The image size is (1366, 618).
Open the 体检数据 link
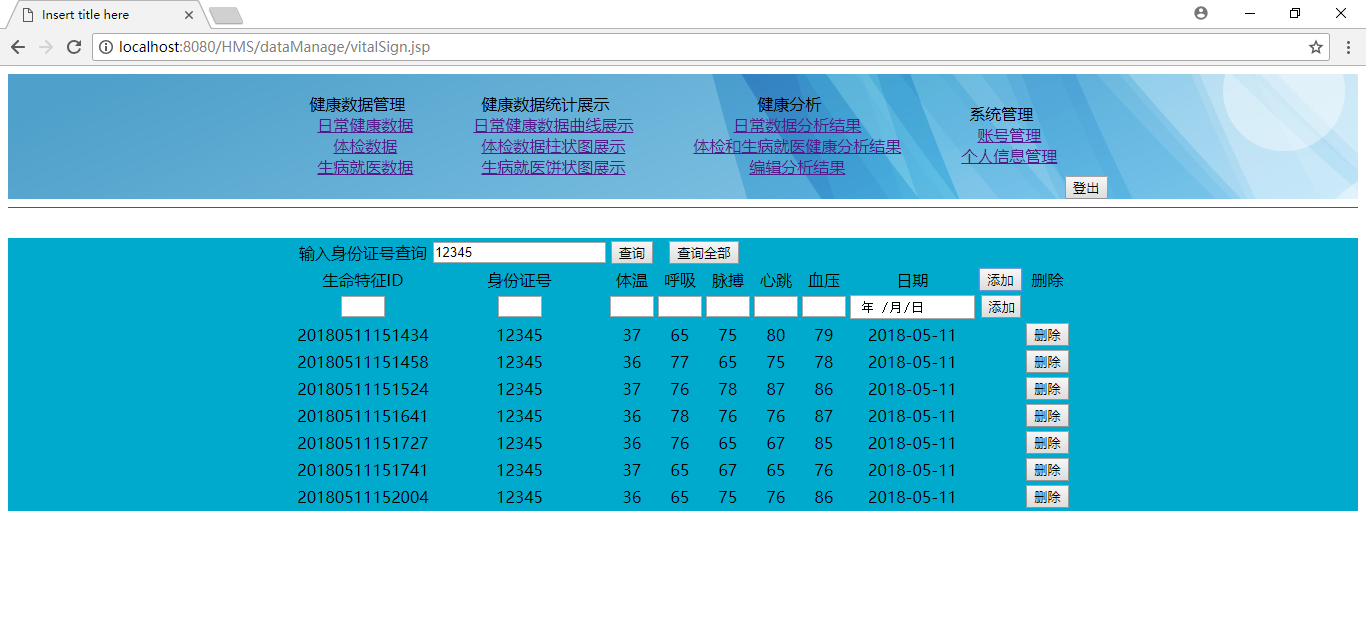point(365,147)
